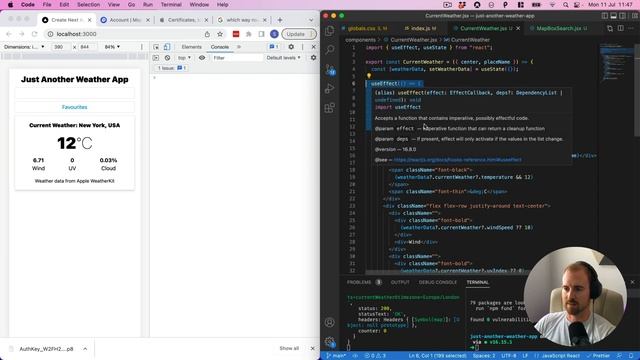Open the Apple menu

pyautogui.click(x=10, y=5)
